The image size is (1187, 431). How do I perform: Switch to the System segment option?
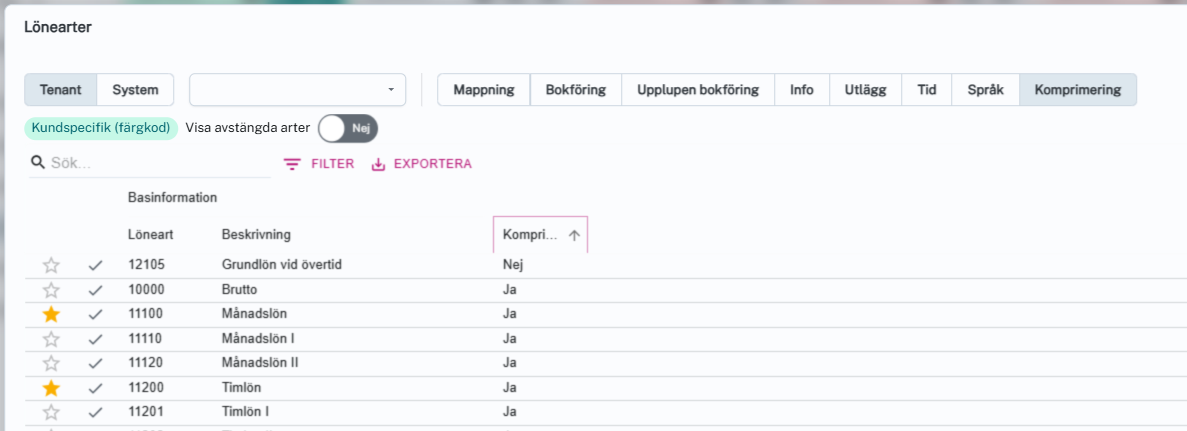[x=135, y=90]
